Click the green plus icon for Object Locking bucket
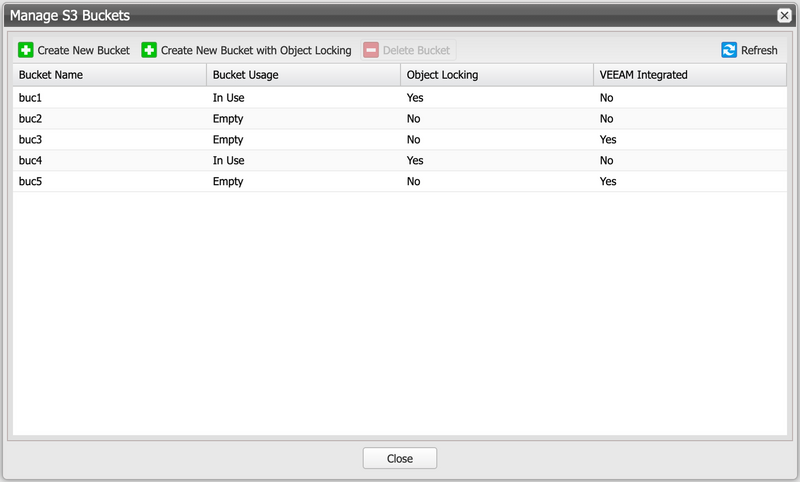 (149, 50)
